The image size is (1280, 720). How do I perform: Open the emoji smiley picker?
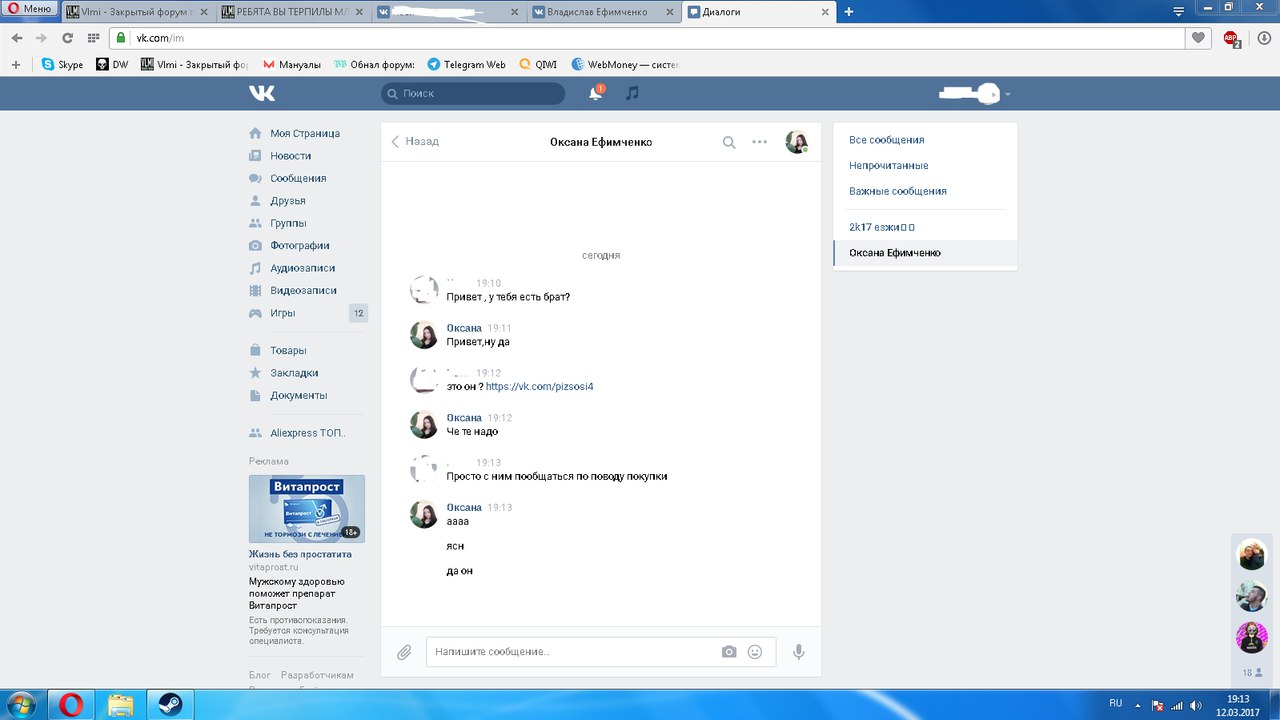tap(755, 652)
